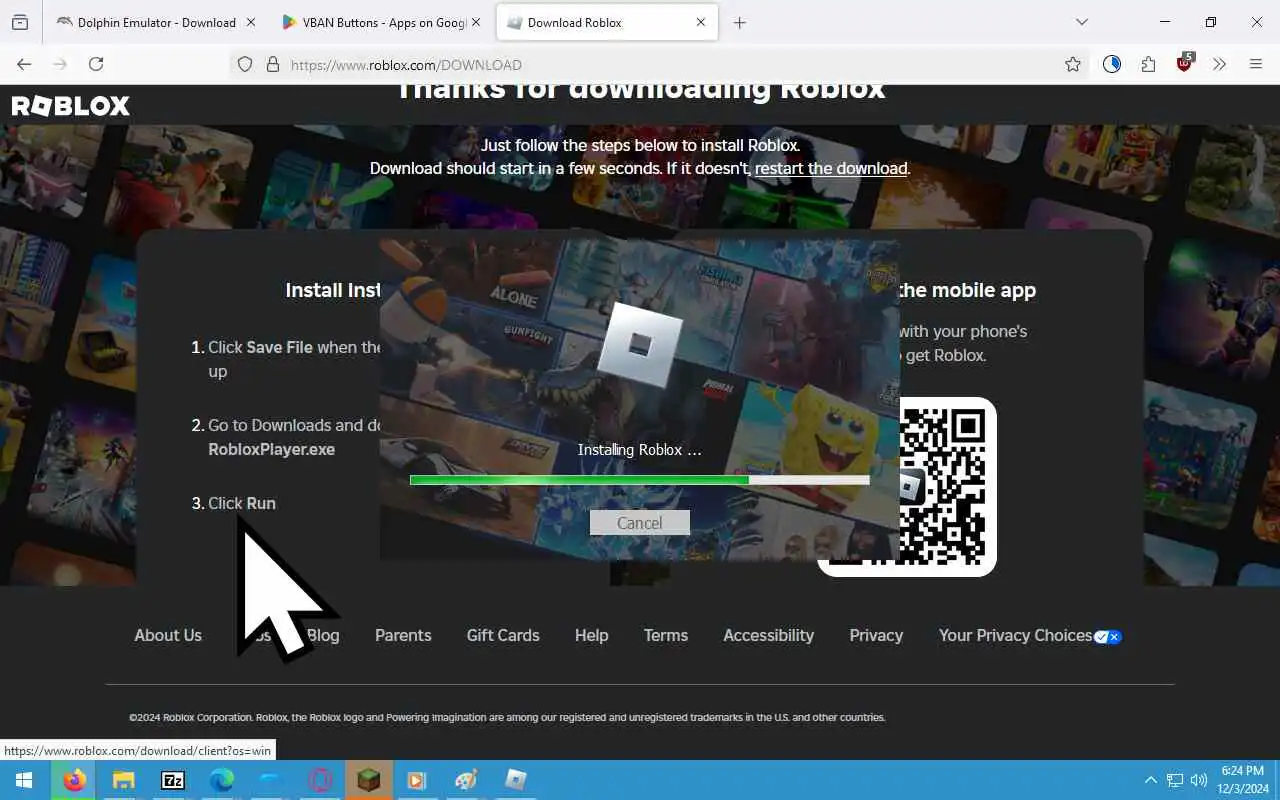Open tracking protection shield icon
This screenshot has height=800, width=1280.
pos(245,64)
